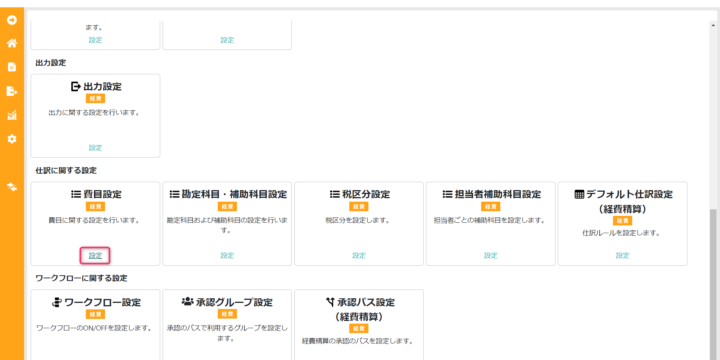Click the 担当者補助科目設定 card title

(x=498, y=194)
